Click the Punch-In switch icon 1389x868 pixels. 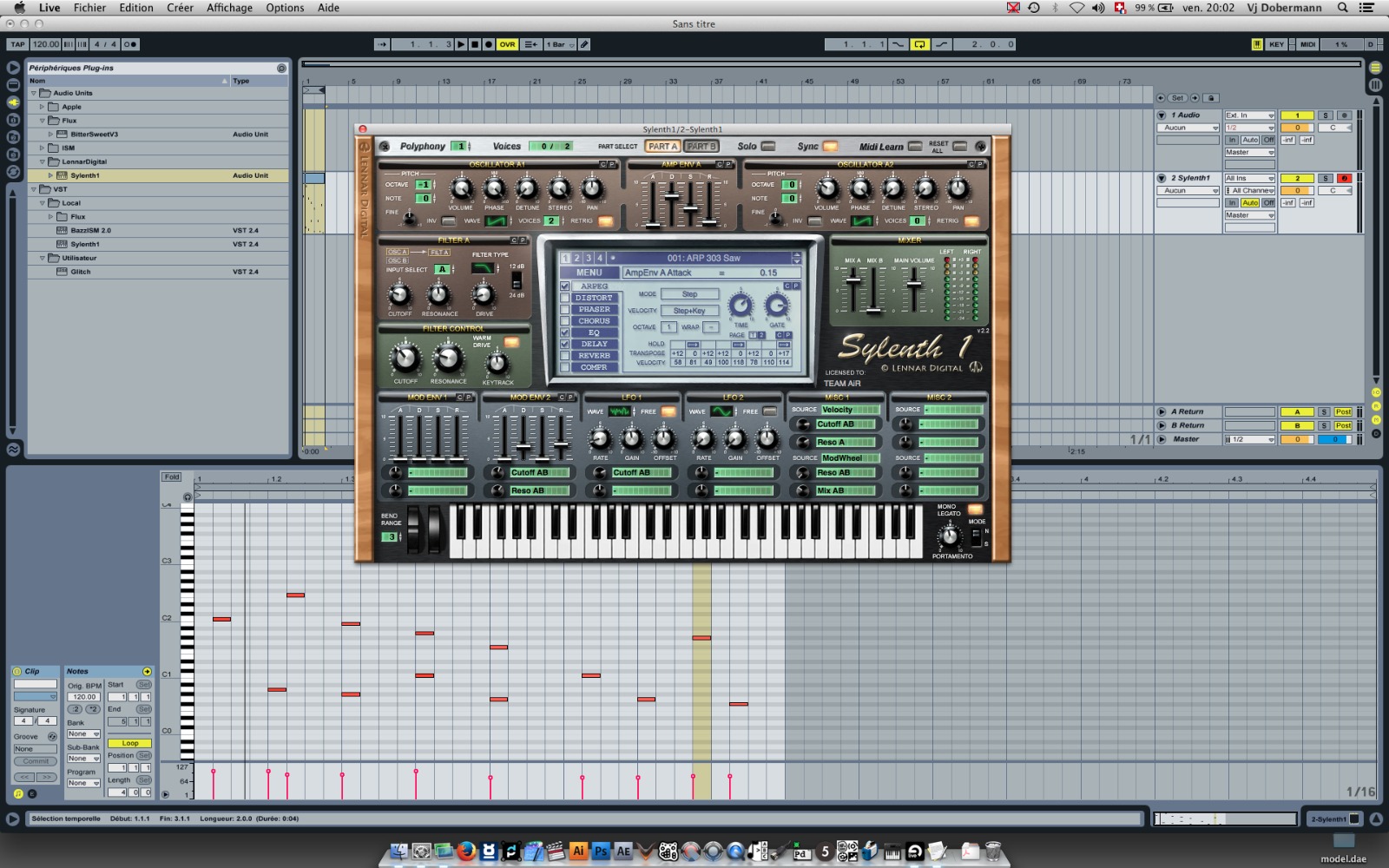point(898,44)
